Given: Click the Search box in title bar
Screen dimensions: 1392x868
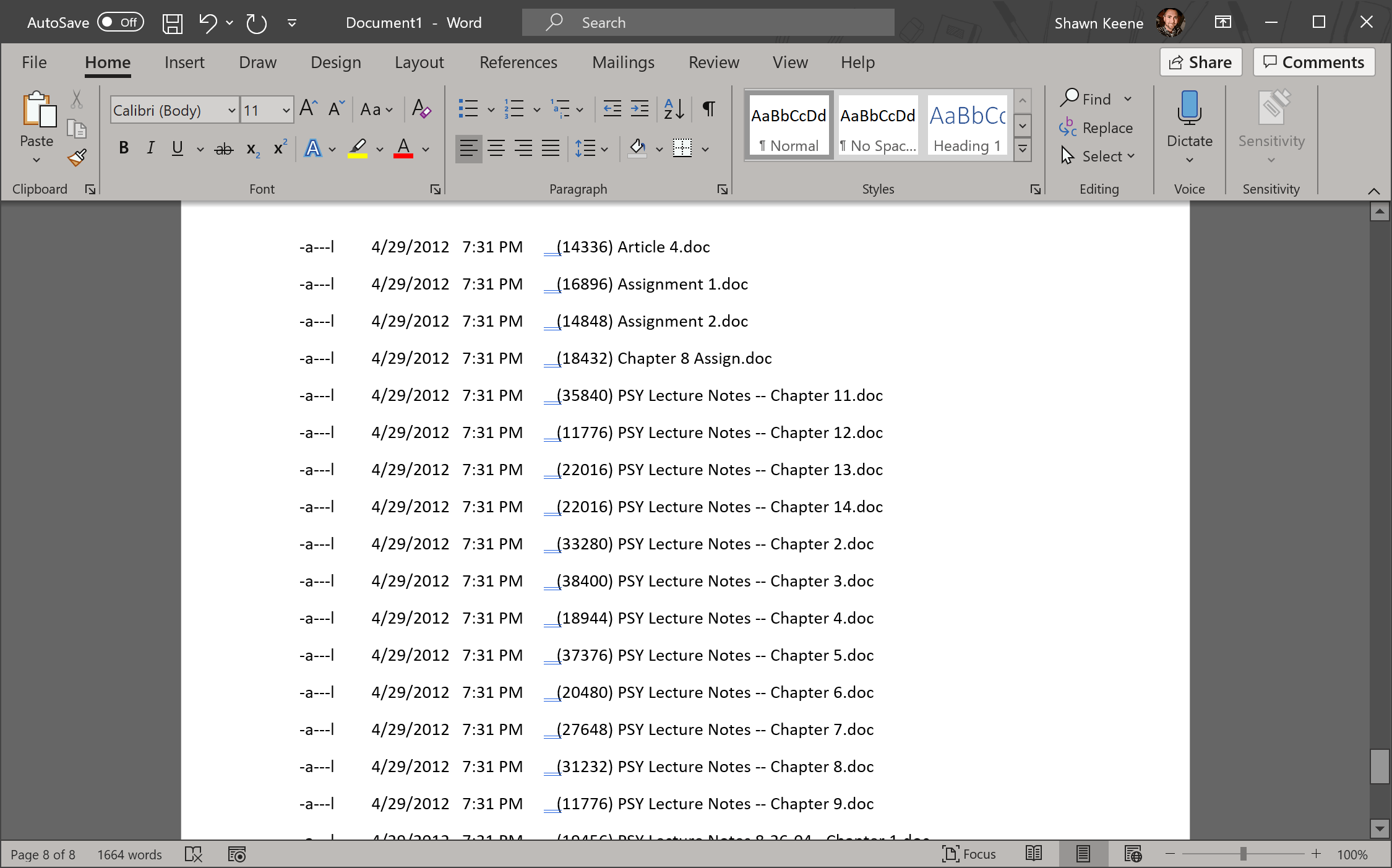Looking at the screenshot, I should pyautogui.click(x=708, y=23).
